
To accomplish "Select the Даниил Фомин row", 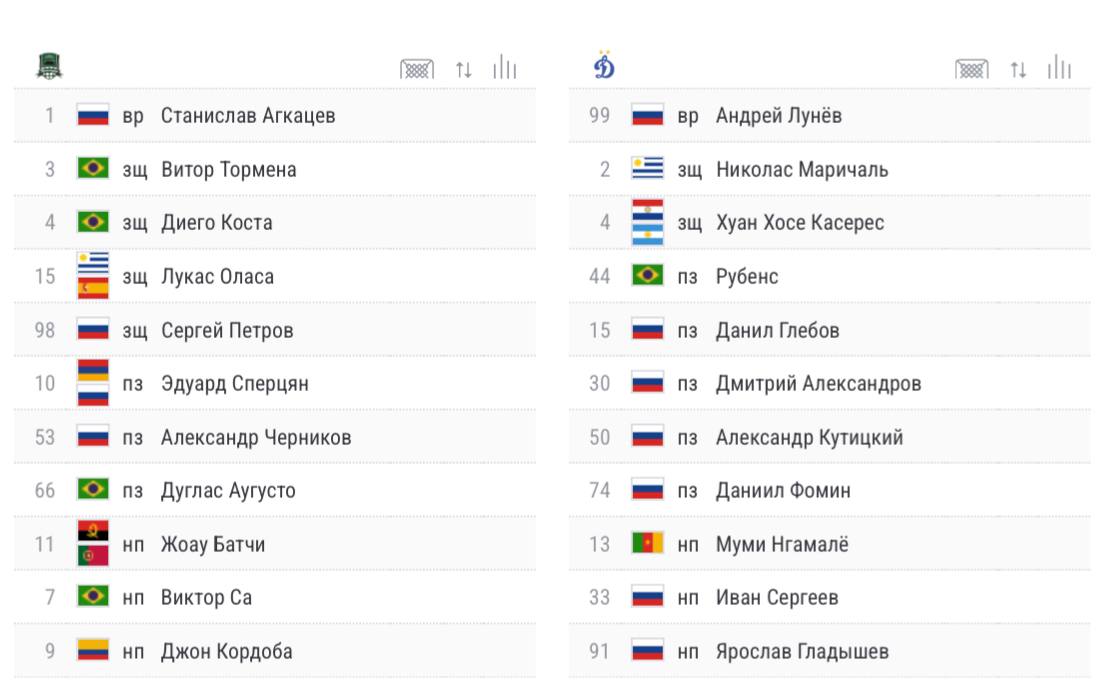I will (x=829, y=491).
